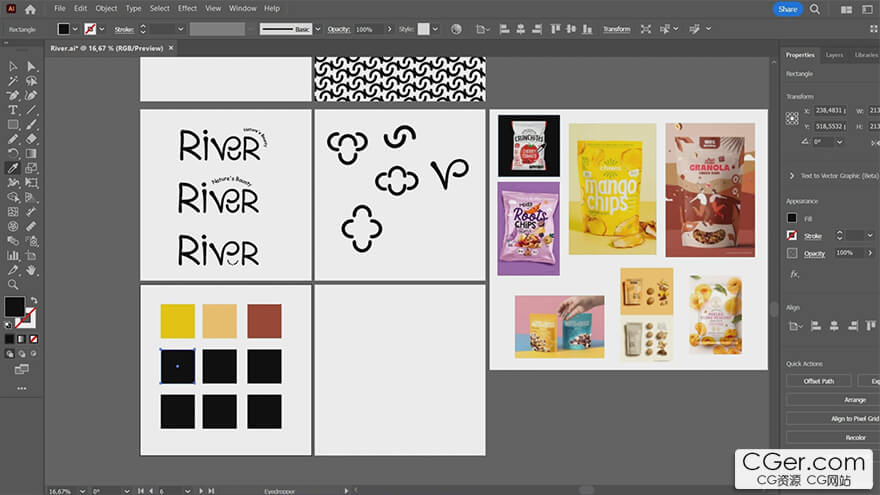880x495 pixels.
Task: Enable Draw Behind mode
Action: pos(22,354)
